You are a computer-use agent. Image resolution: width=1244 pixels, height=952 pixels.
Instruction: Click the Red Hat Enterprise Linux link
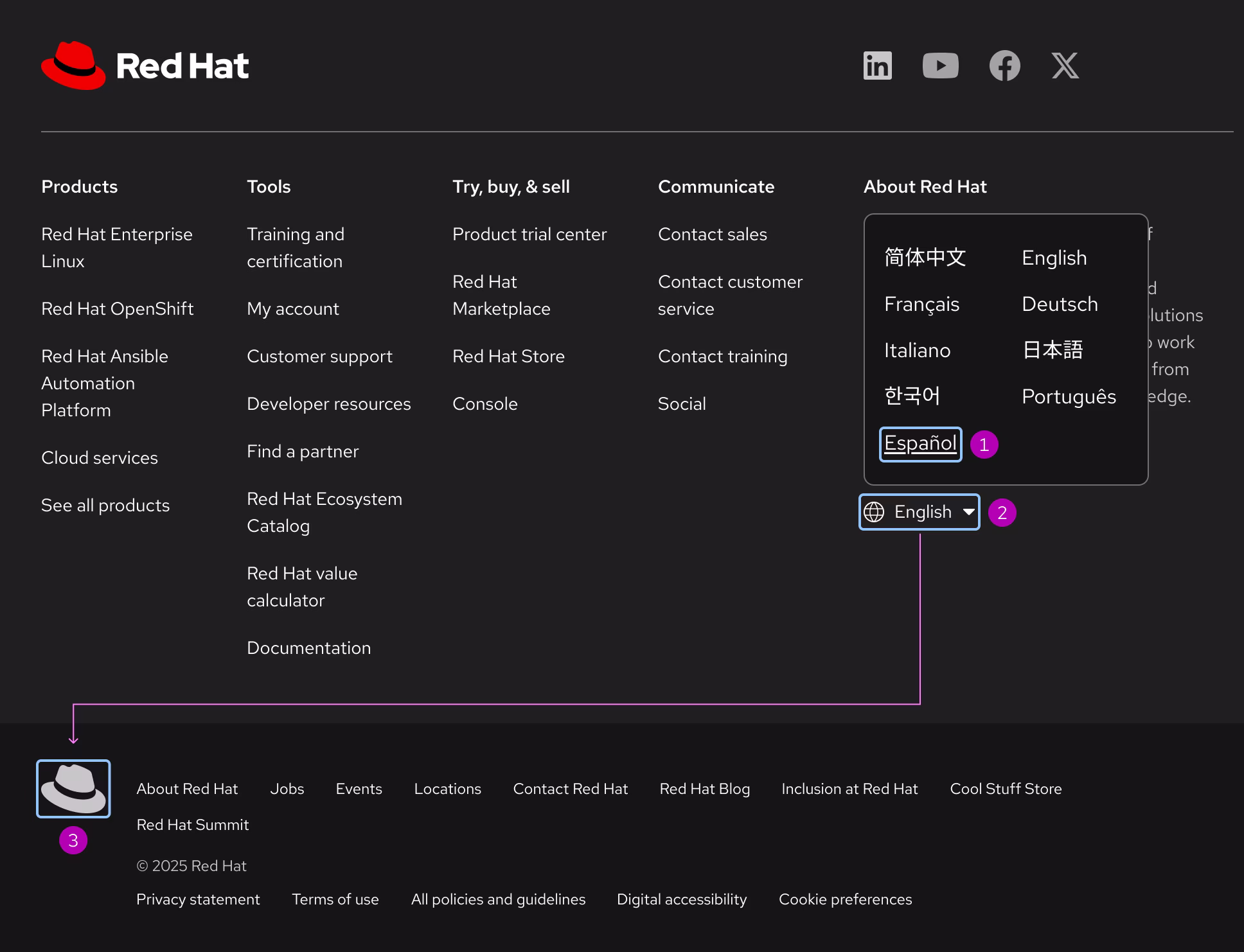point(117,247)
